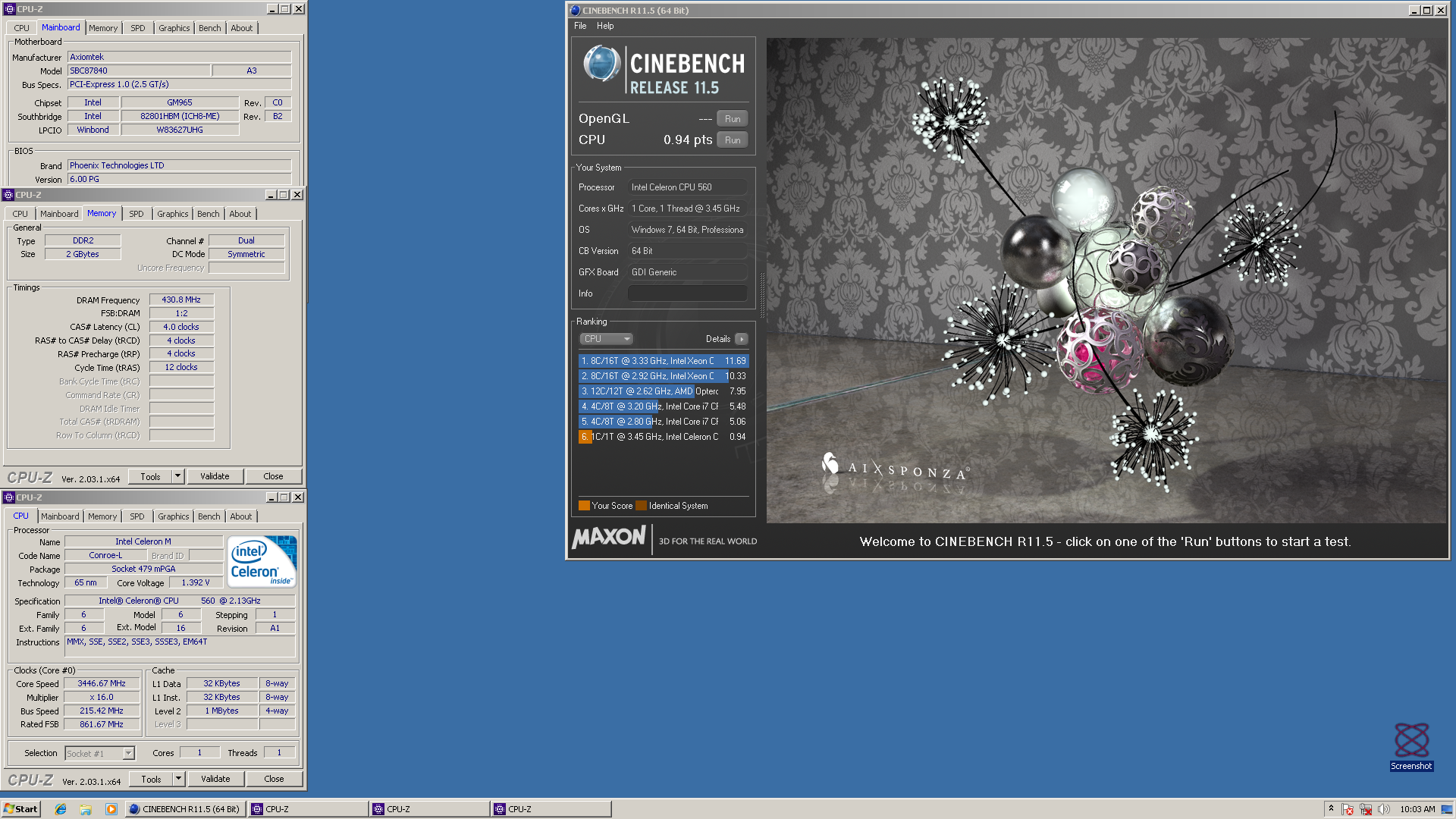Click the GM965 chipset field
This screenshot has height=819, width=1456.
click(180, 102)
